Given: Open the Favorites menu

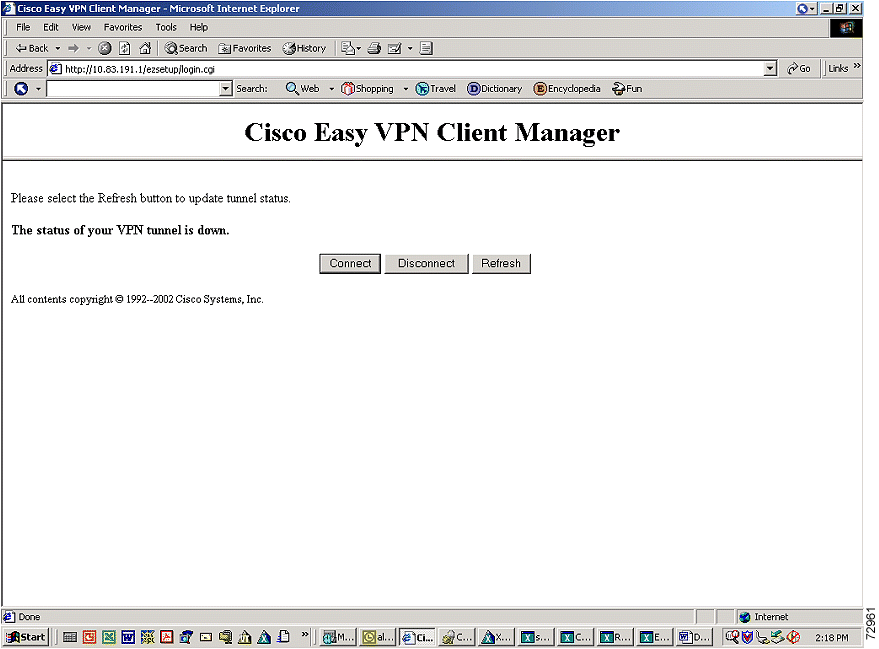Looking at the screenshot, I should pyautogui.click(x=123, y=27).
